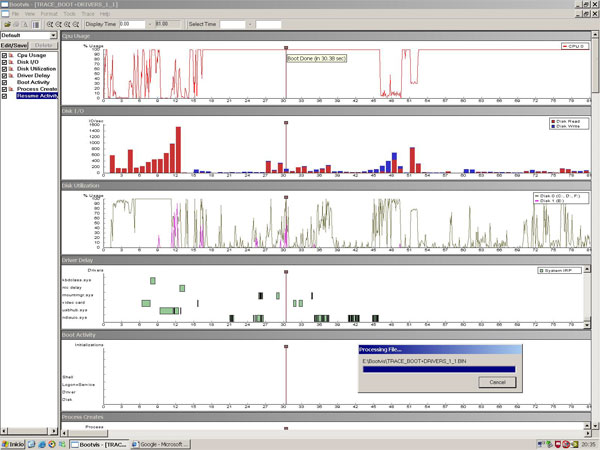
Task: Toggle the Disk Utilization checkbox
Action: pyautogui.click(x=4, y=67)
